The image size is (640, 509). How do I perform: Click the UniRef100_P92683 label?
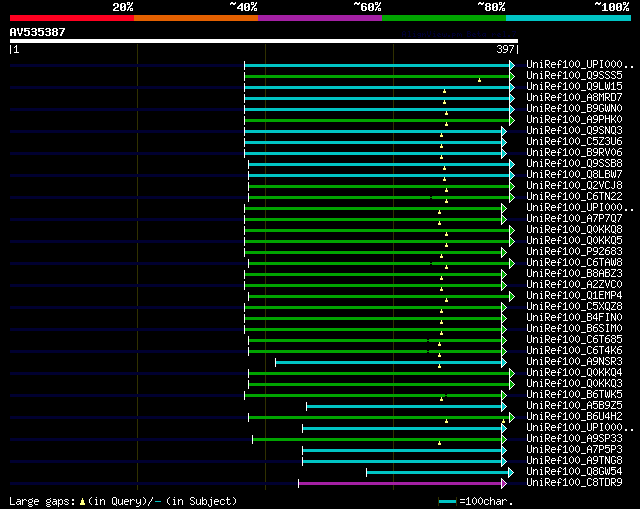coord(574,252)
